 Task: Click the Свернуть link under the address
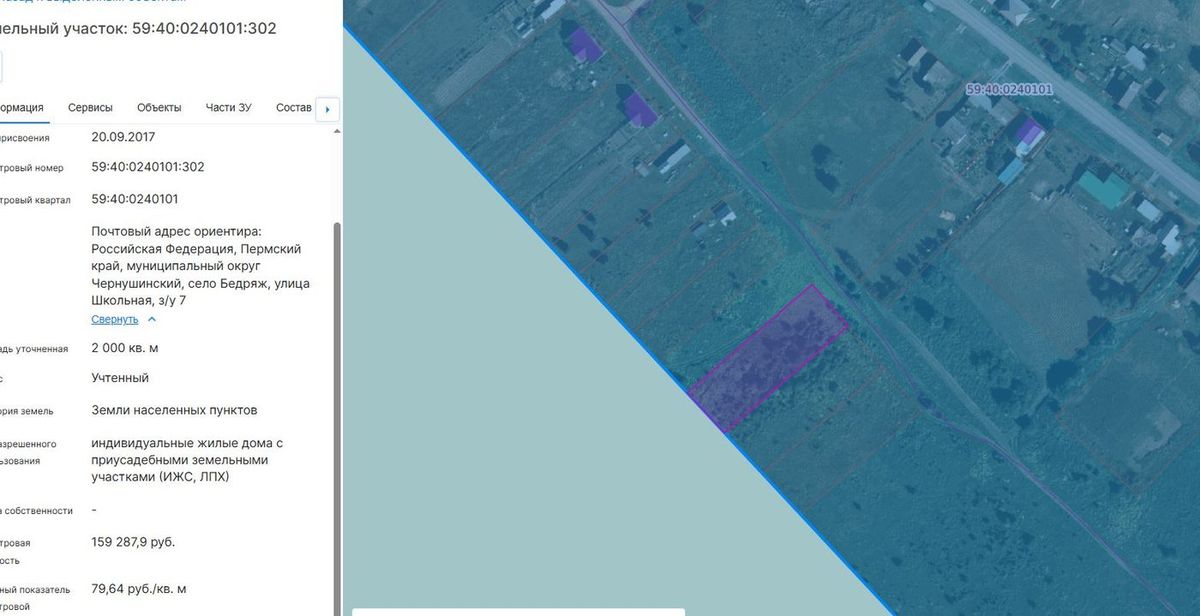[115, 319]
